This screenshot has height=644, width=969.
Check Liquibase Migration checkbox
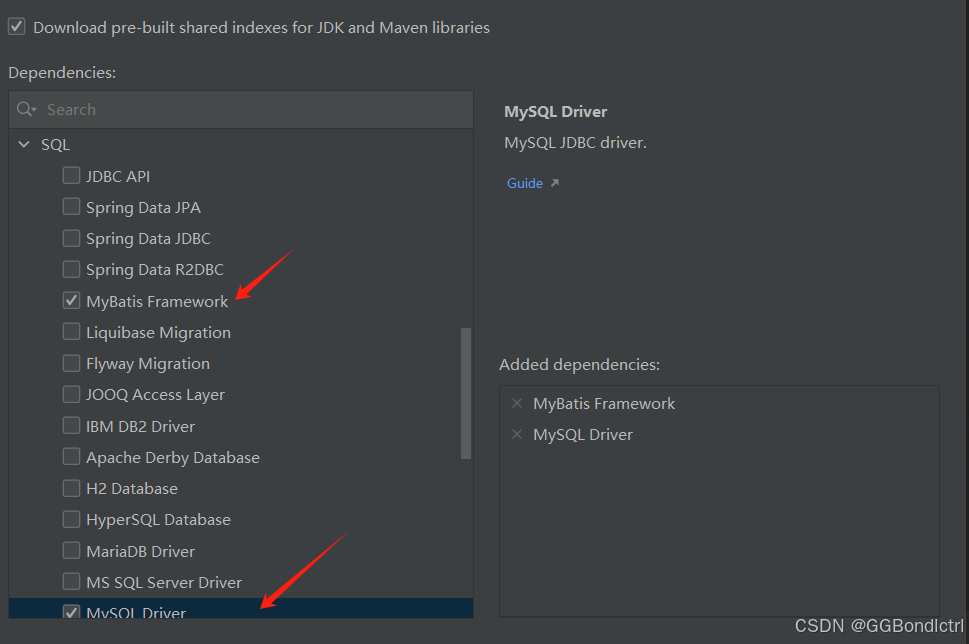tap(72, 332)
